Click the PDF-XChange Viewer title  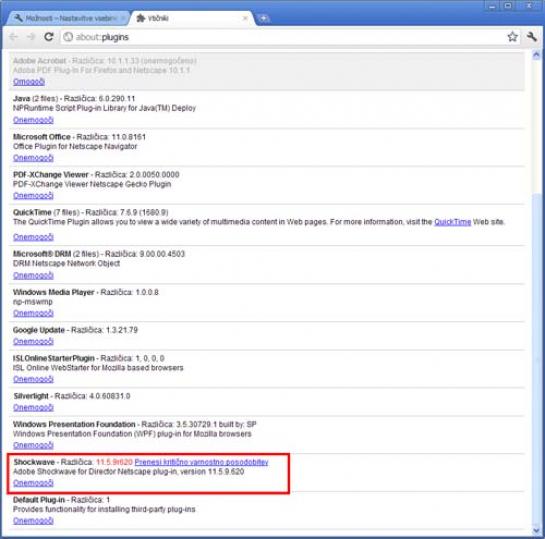tap(51, 175)
